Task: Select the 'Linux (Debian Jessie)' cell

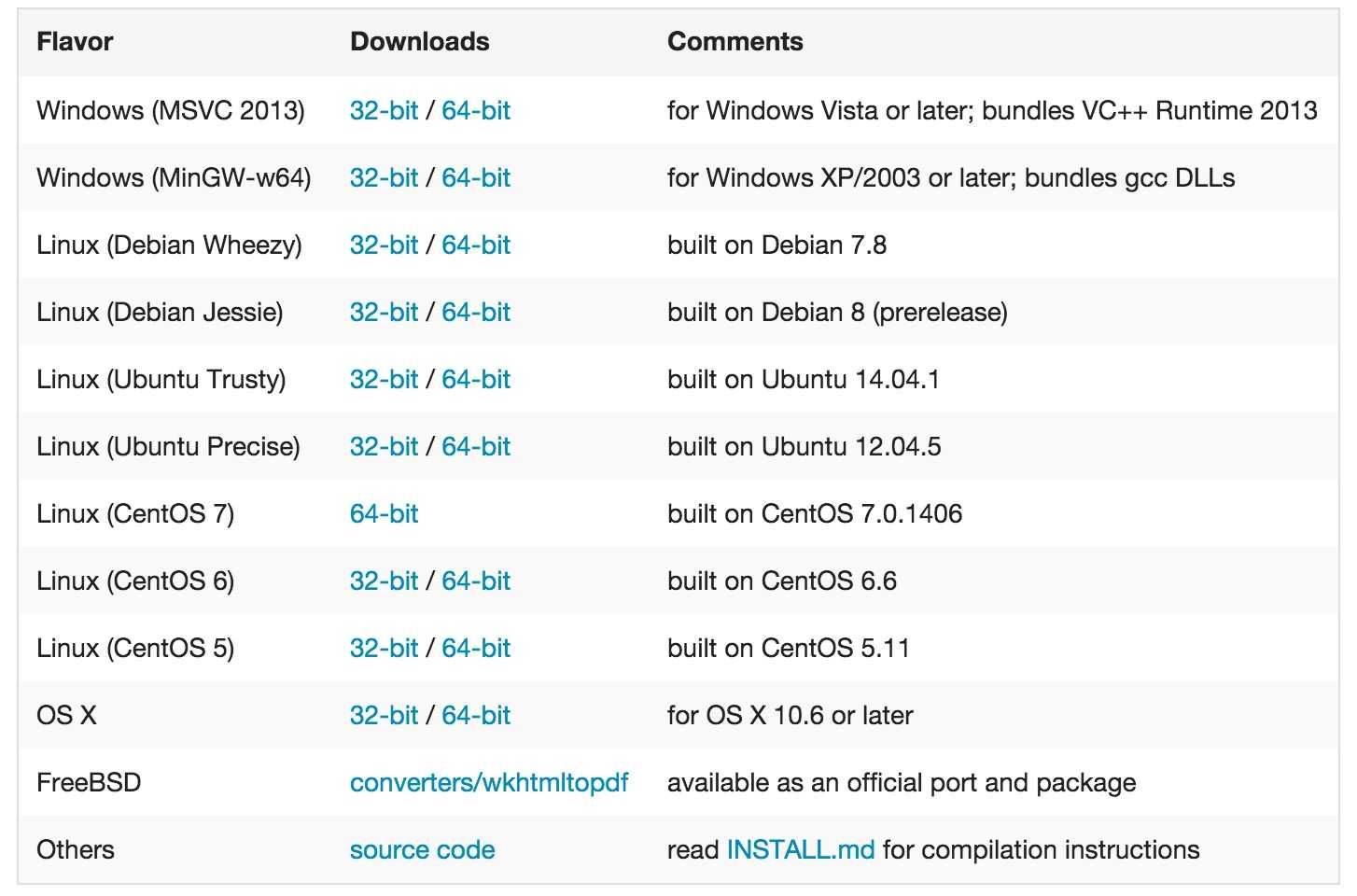Action: (x=160, y=312)
